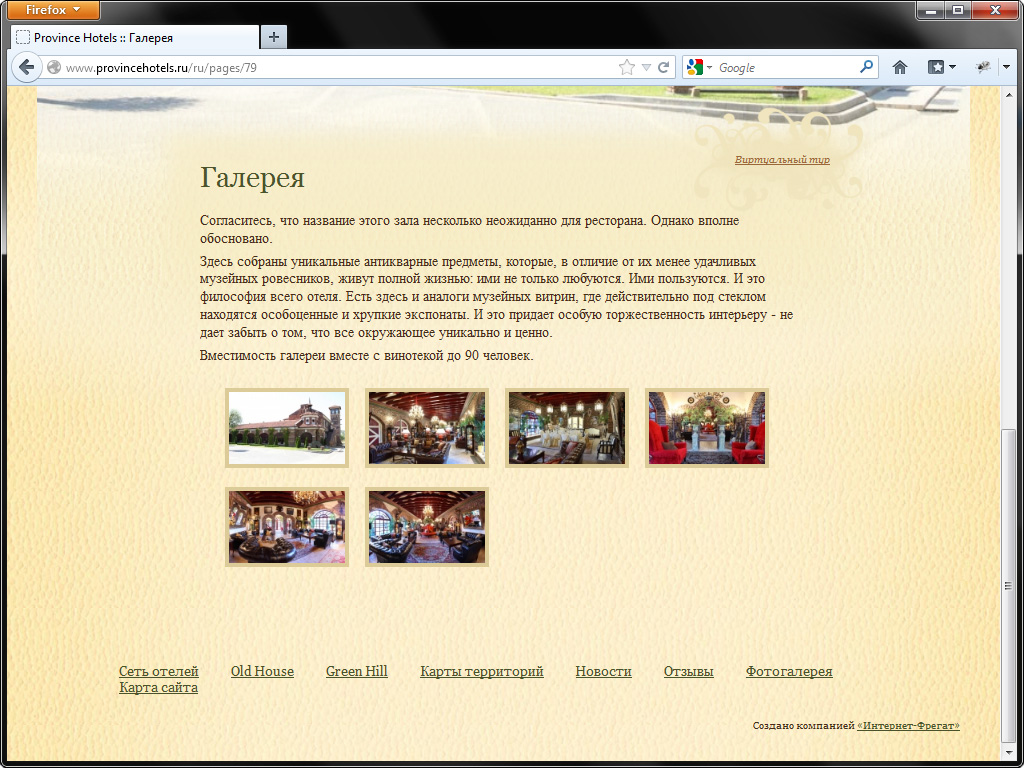1024x768 pixels.
Task: Focus the URL address field
Action: 340,67
